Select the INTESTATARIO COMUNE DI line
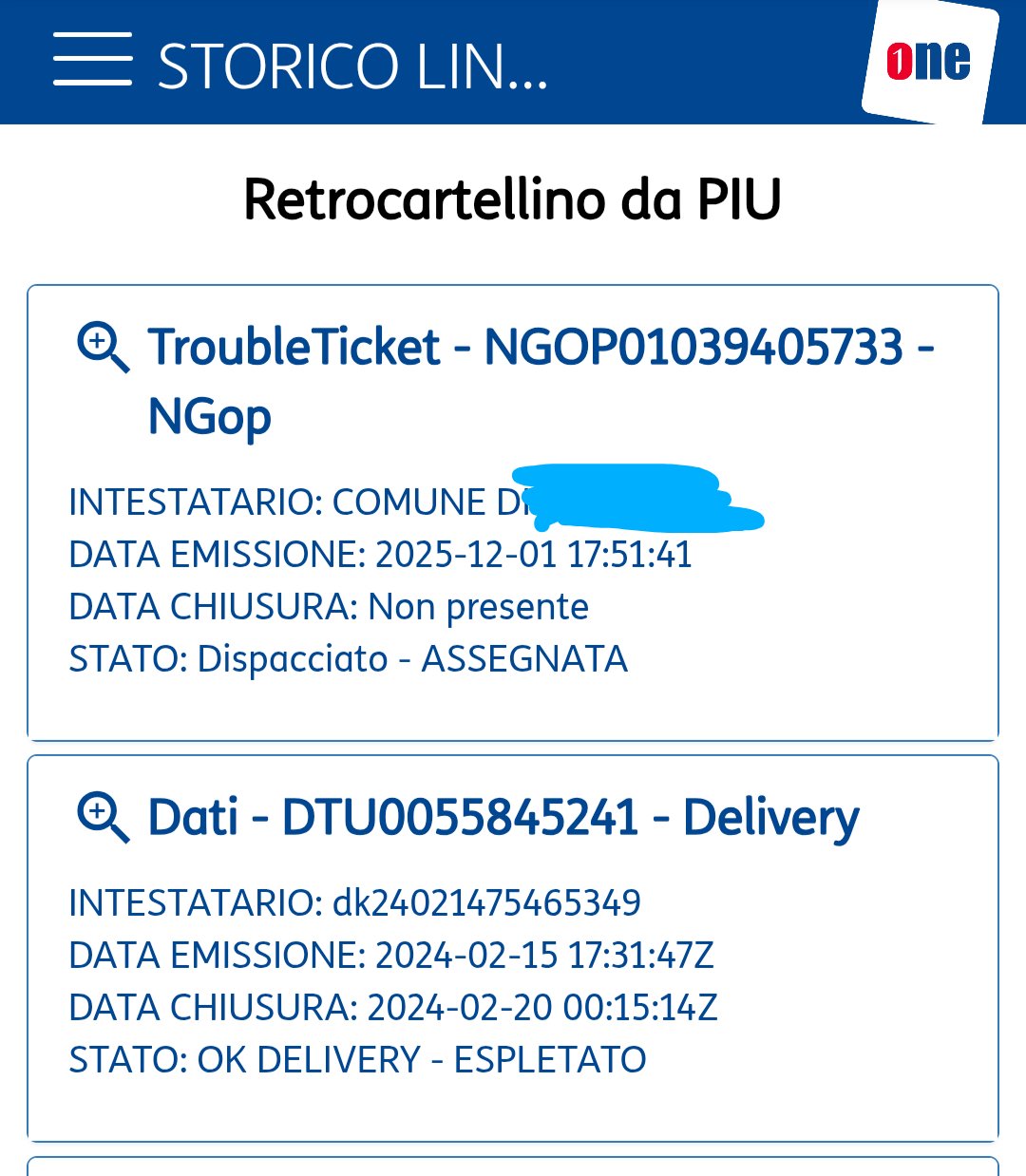The image size is (1026, 1176). [x=294, y=503]
